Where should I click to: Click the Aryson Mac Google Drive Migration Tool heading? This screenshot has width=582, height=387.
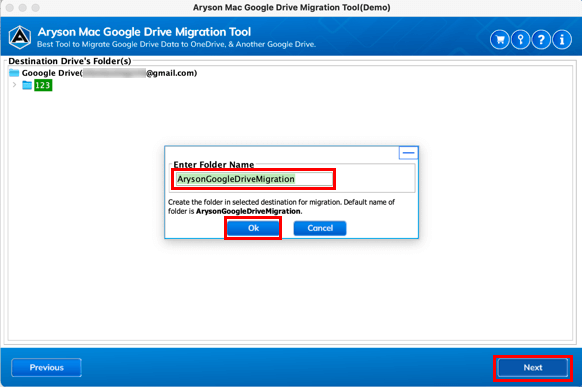coord(144,32)
